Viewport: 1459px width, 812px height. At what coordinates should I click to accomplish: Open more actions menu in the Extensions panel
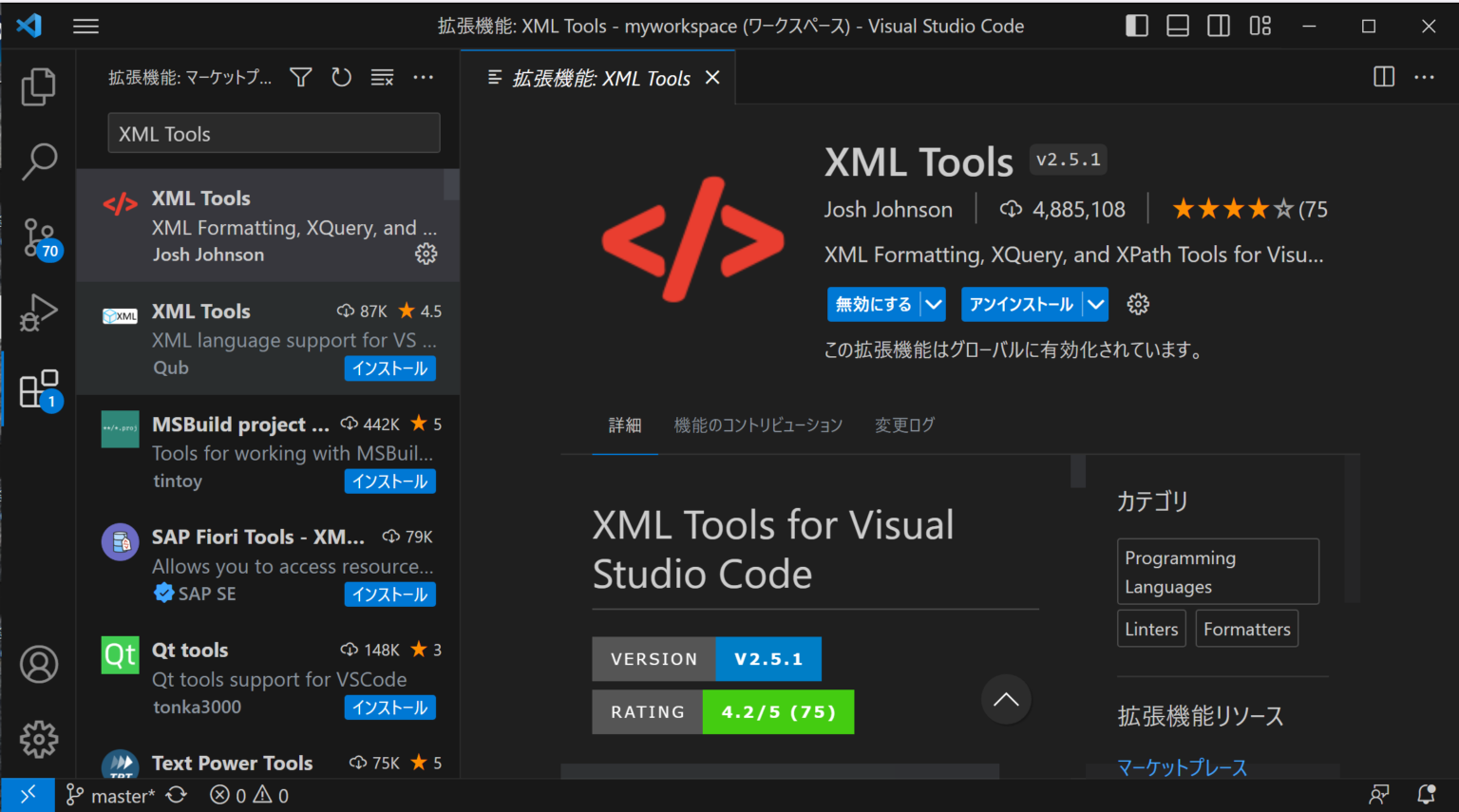click(423, 77)
